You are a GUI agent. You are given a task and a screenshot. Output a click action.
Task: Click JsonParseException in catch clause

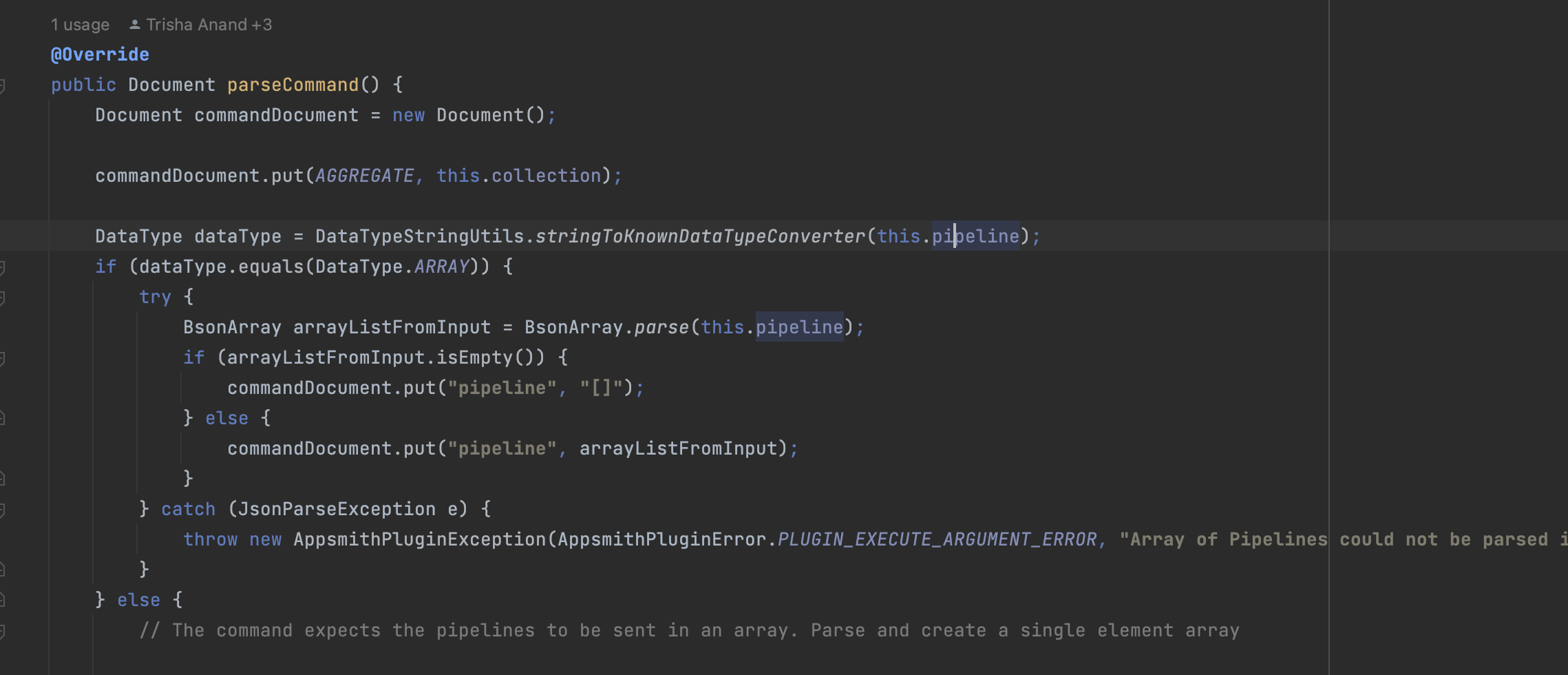click(337, 509)
